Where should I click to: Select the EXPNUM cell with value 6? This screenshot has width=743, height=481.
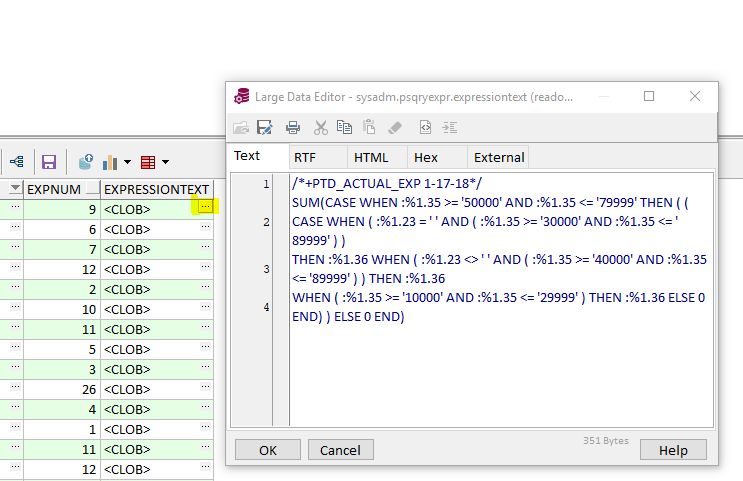coord(62,229)
